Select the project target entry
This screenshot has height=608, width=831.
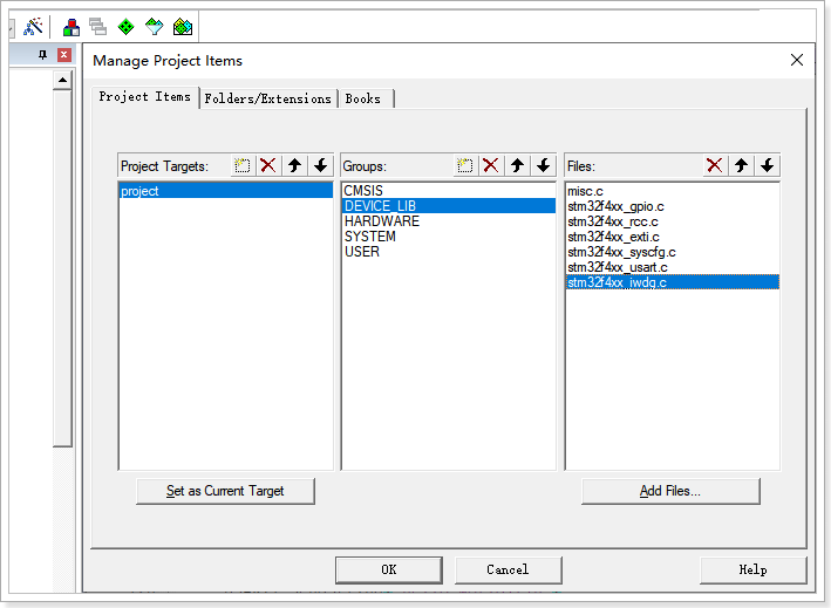[x=226, y=191]
